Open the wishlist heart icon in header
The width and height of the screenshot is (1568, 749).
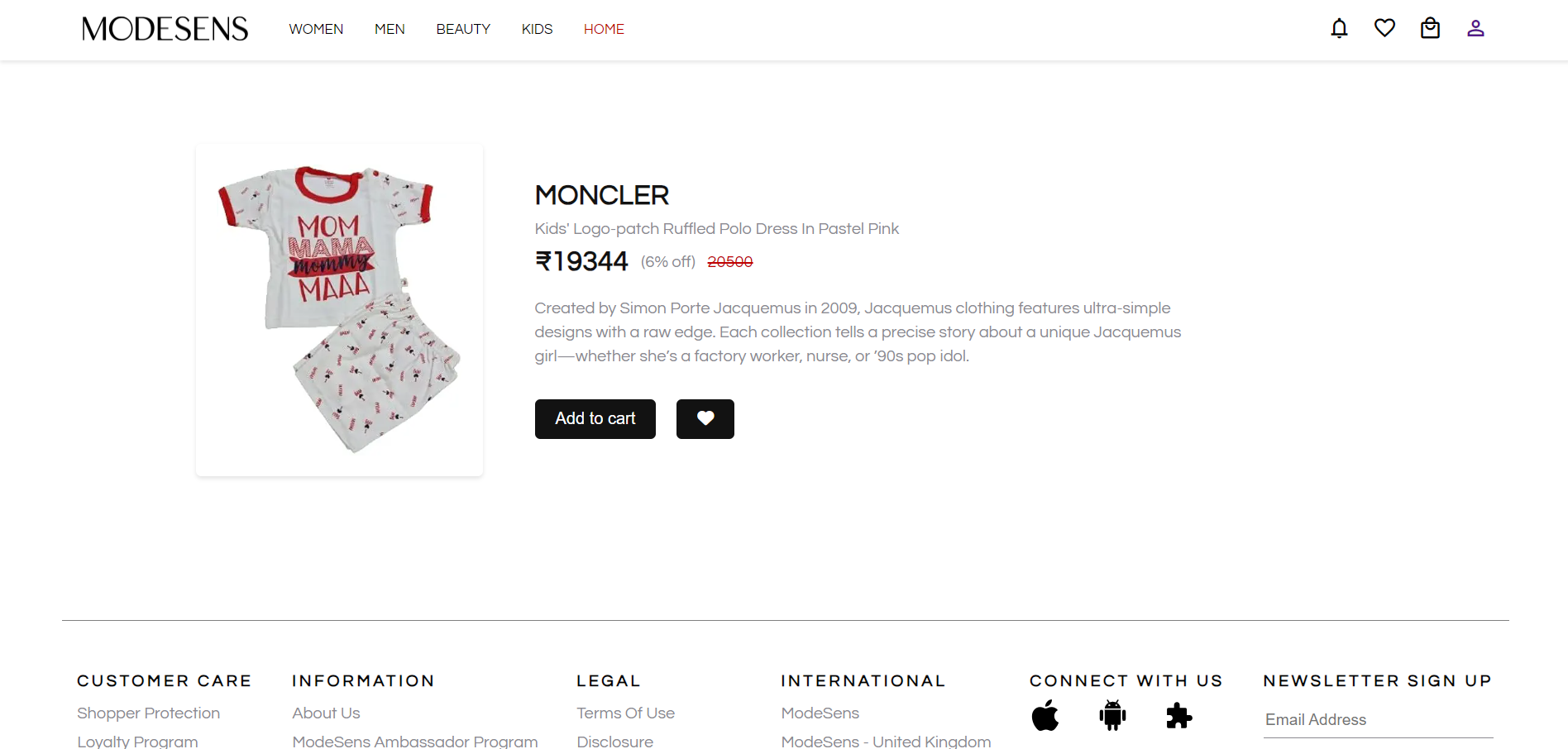[x=1384, y=28]
